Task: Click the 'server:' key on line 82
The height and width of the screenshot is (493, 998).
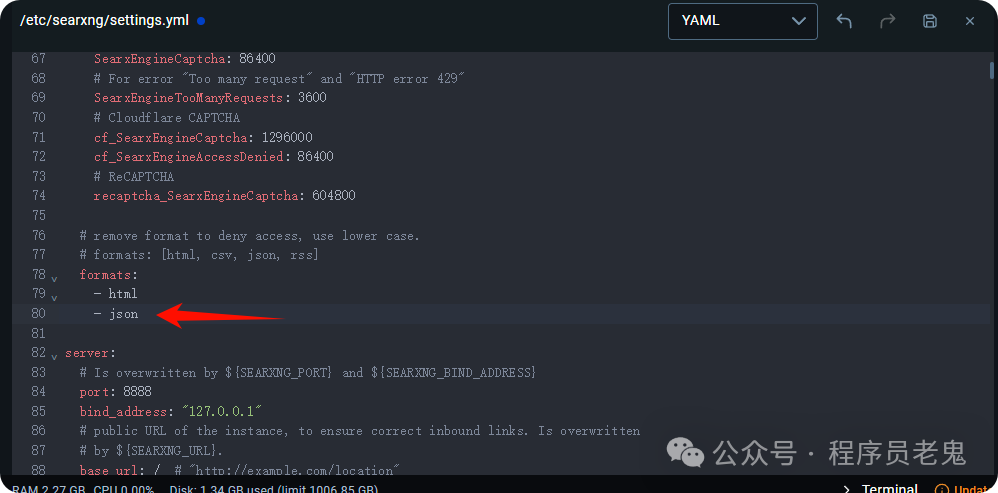Action: tap(90, 352)
